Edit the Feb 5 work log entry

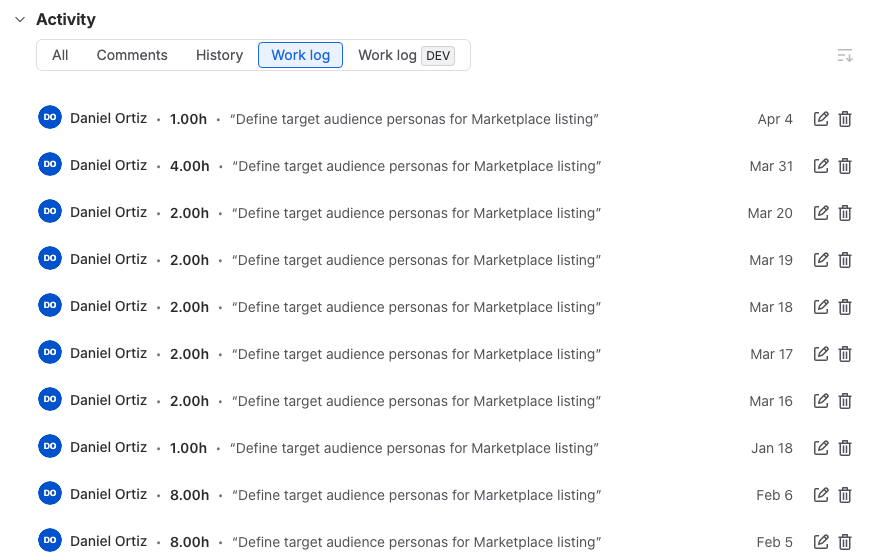821,542
